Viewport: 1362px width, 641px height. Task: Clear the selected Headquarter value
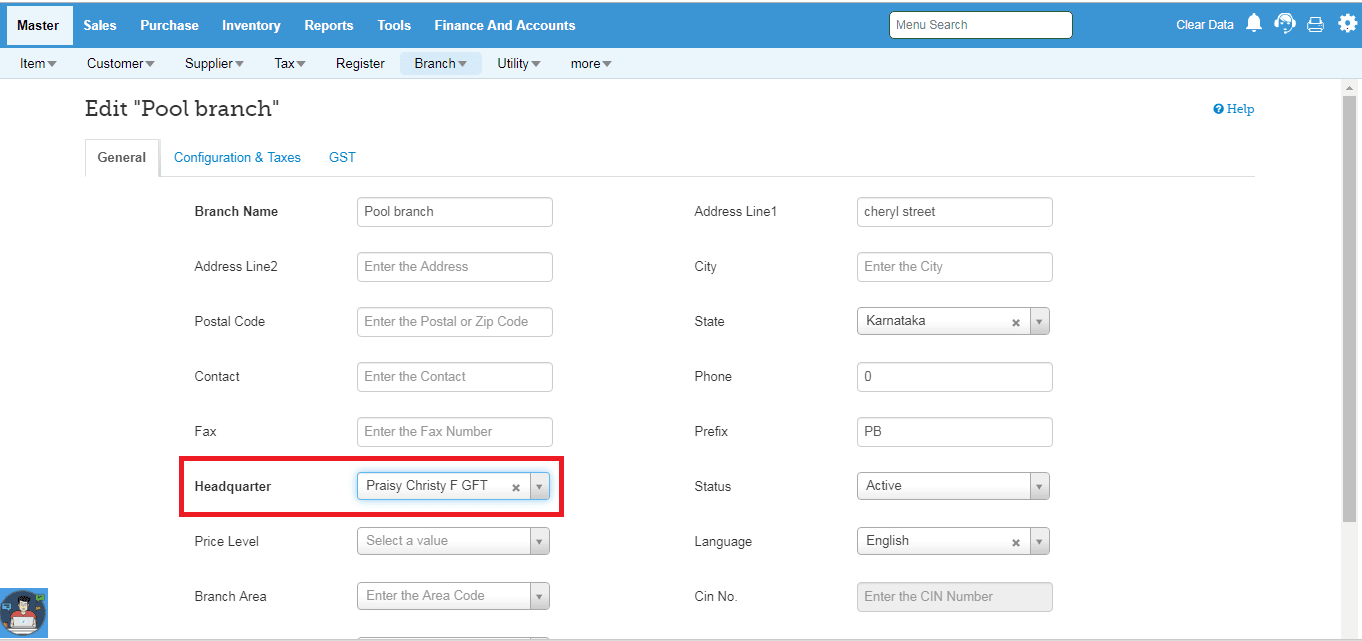[516, 487]
